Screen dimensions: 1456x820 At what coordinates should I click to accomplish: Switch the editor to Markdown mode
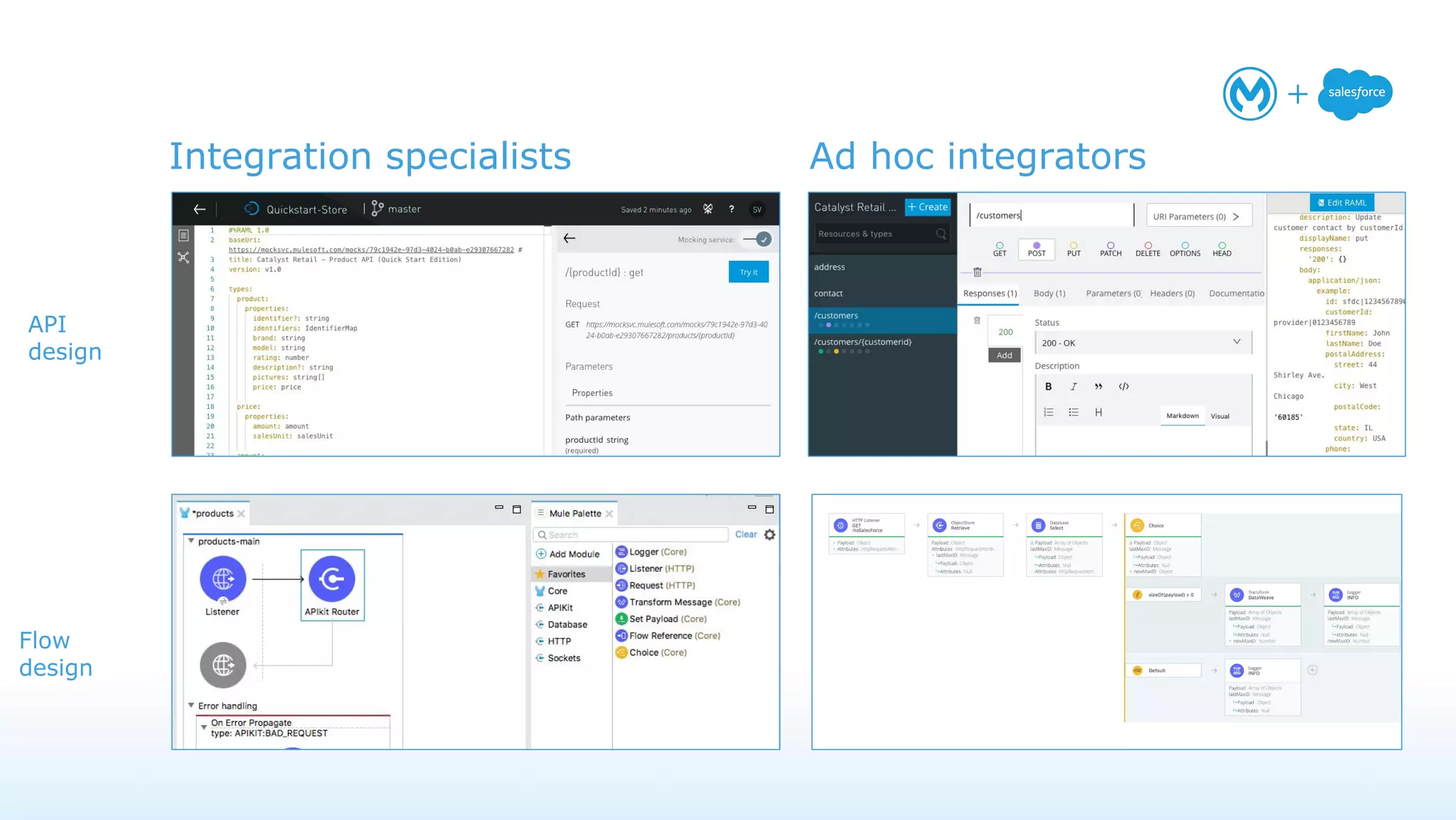1182,416
